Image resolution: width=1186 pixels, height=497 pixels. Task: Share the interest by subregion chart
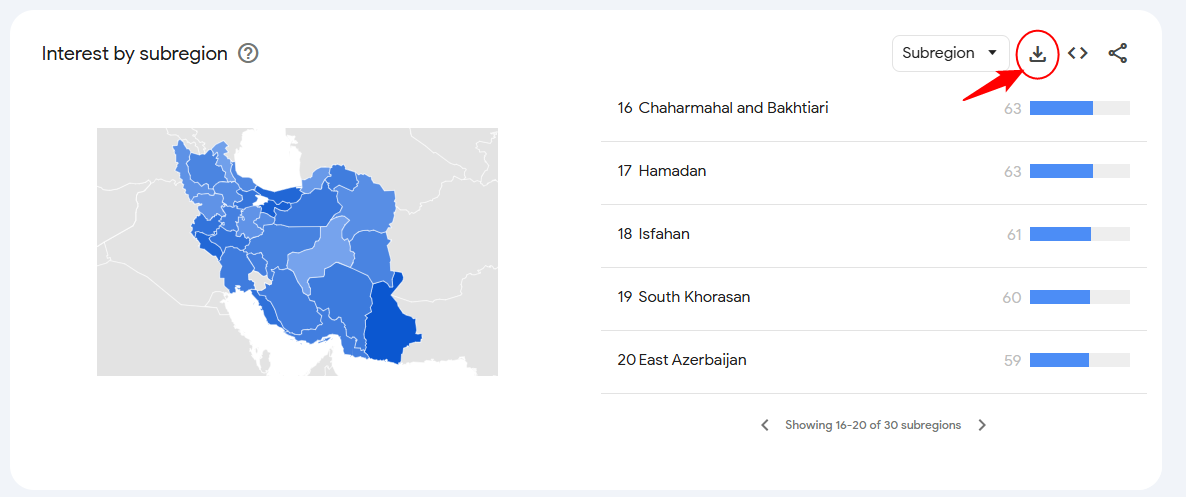click(1118, 54)
